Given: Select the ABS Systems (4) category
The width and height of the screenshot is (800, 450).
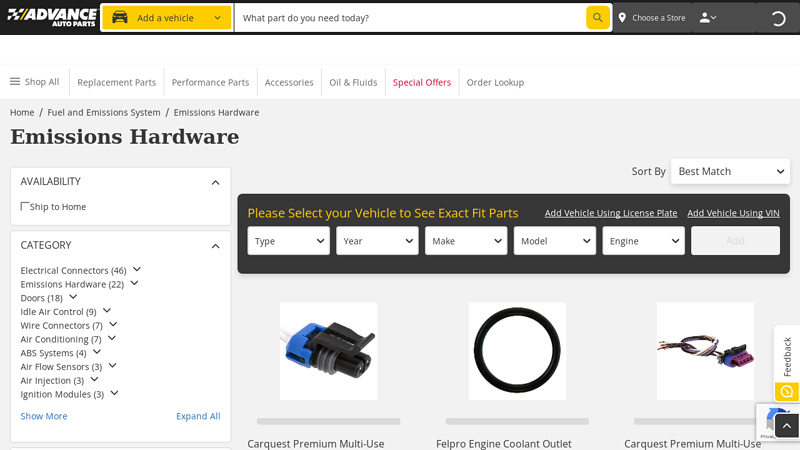Looking at the screenshot, I should pos(54,353).
